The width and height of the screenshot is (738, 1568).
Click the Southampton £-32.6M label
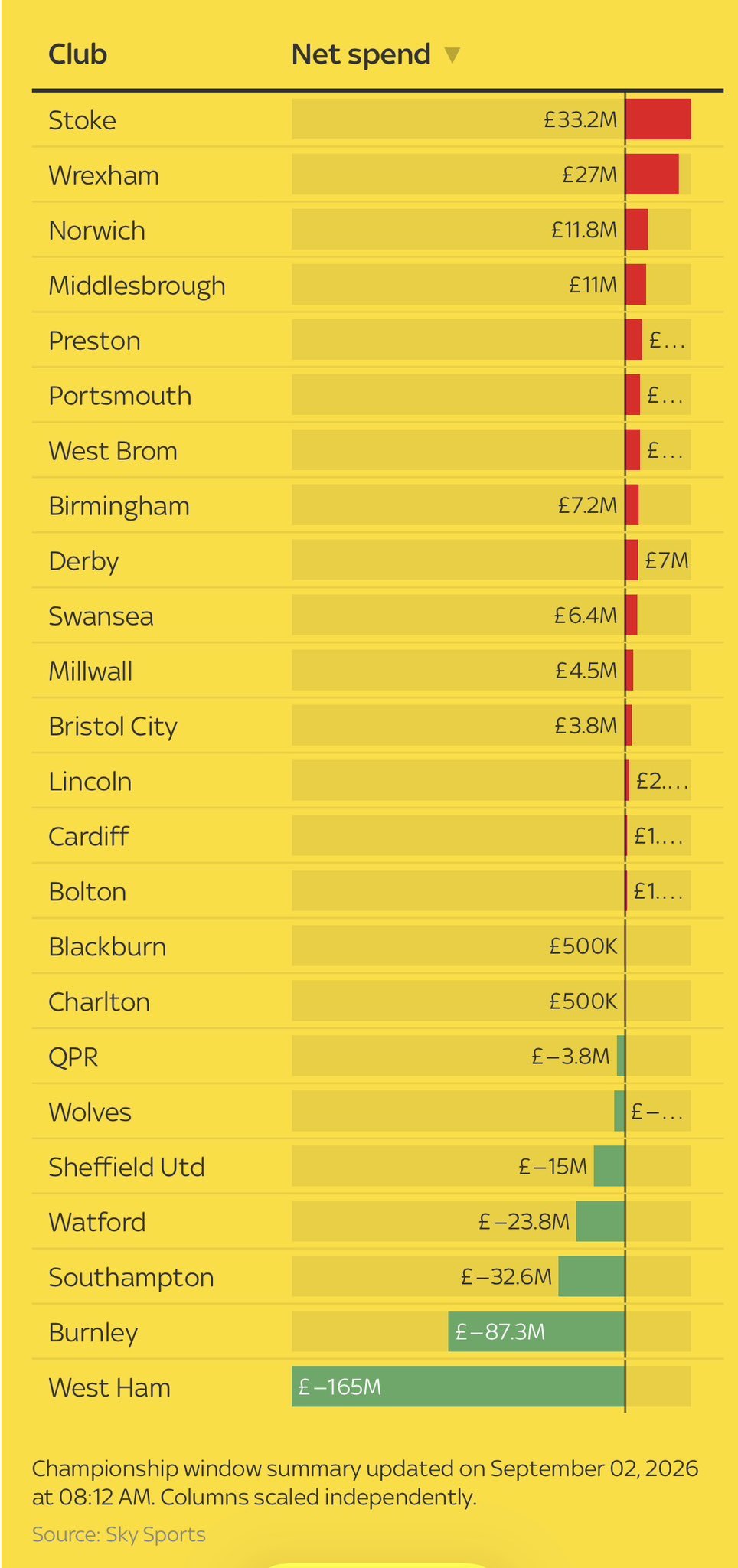tap(506, 1276)
